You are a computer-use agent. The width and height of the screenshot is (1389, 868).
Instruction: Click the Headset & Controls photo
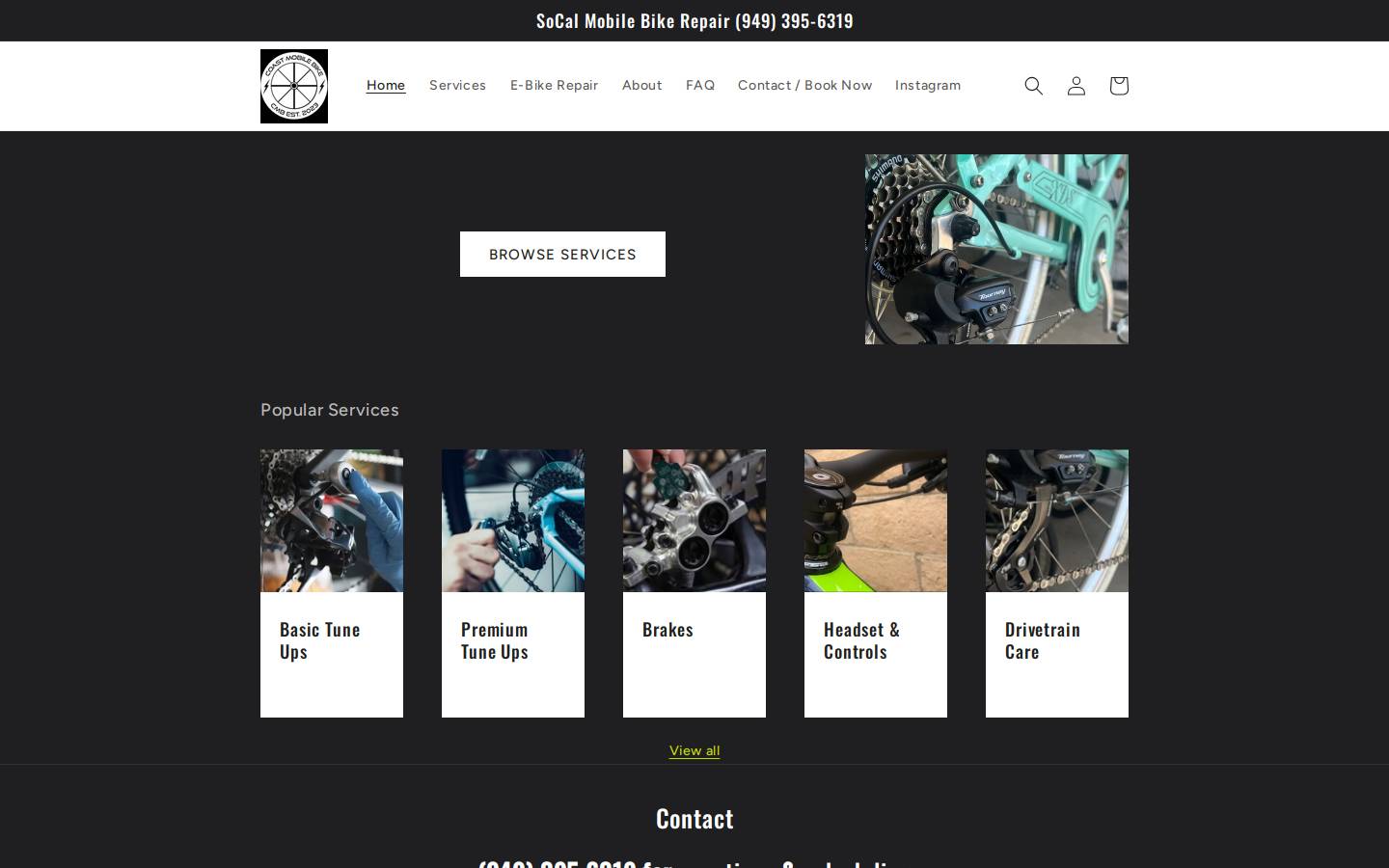(876, 521)
